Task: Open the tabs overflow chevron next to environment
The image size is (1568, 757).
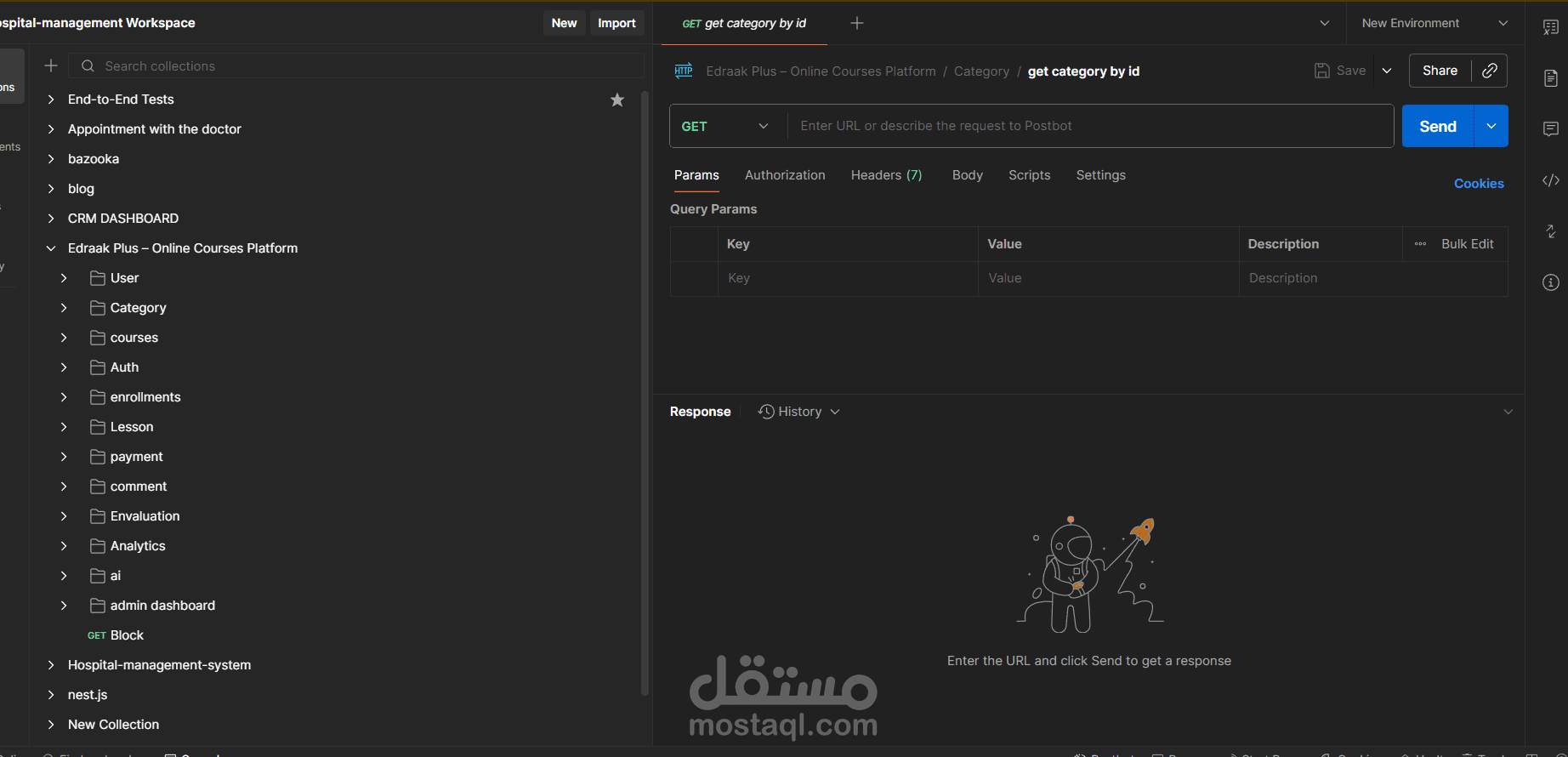Action: (1324, 23)
